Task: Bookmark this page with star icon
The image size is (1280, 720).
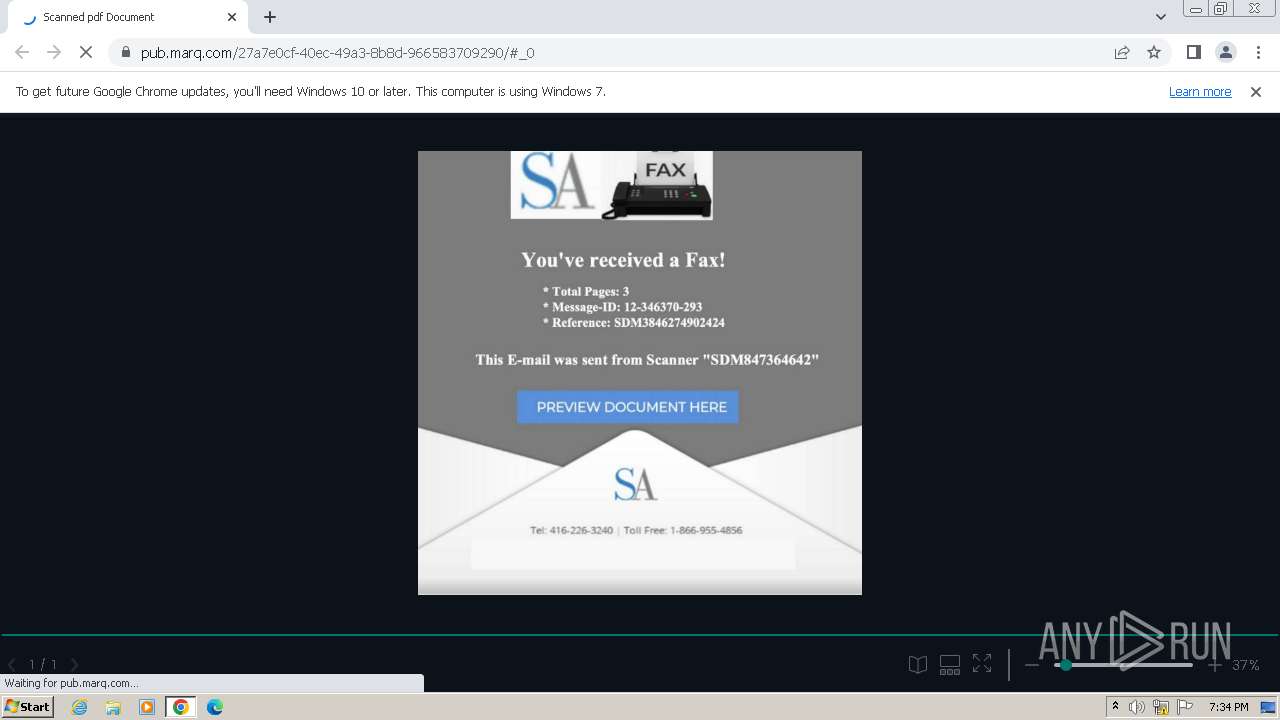Action: (x=1154, y=52)
